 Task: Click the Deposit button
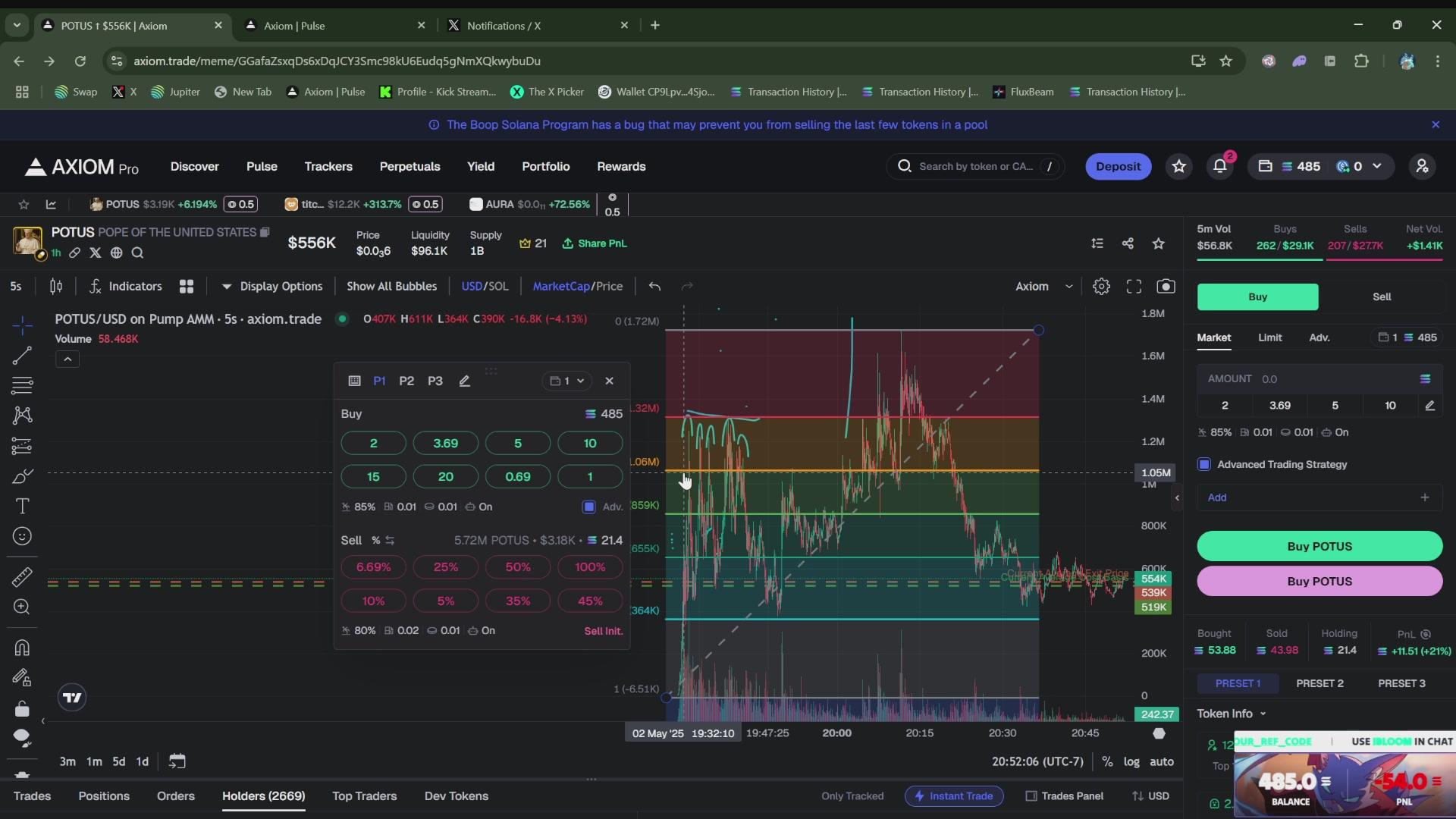pyautogui.click(x=1118, y=166)
